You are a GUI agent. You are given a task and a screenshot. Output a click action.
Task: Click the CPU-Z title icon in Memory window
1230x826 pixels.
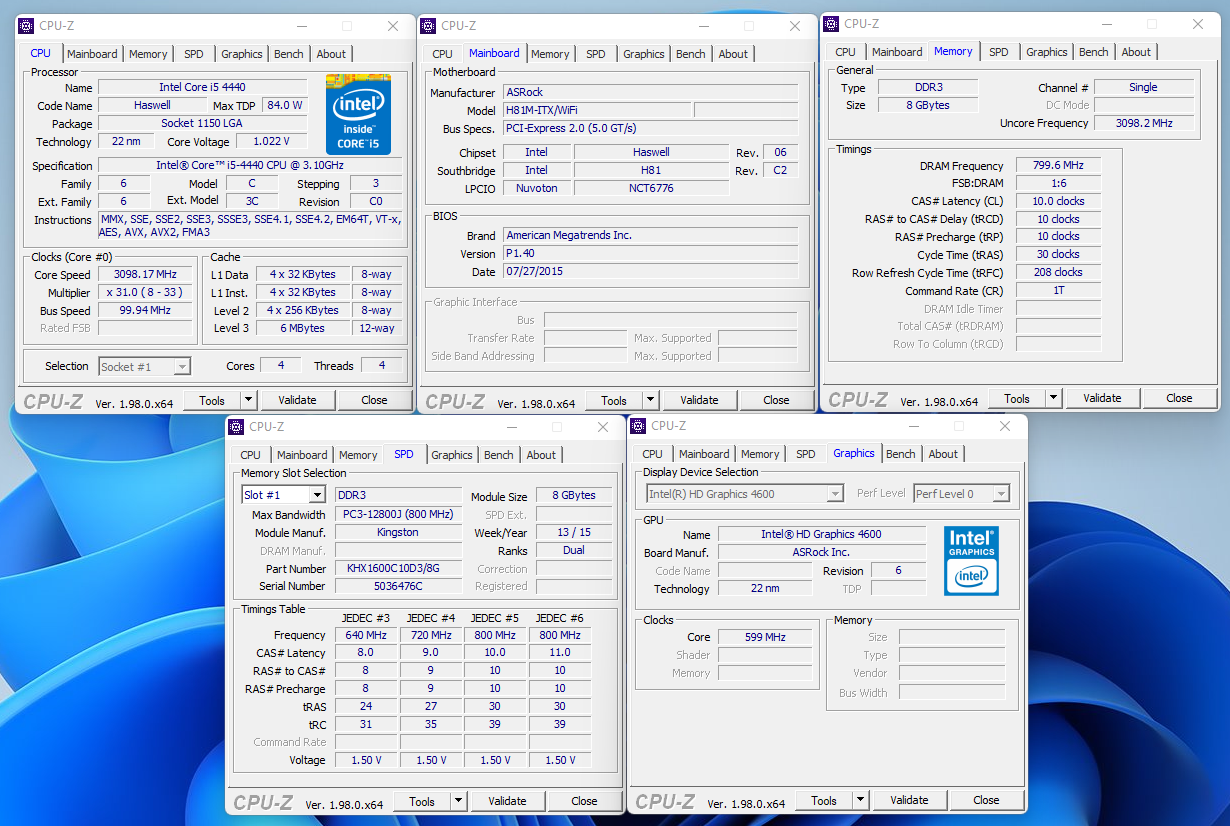point(831,24)
